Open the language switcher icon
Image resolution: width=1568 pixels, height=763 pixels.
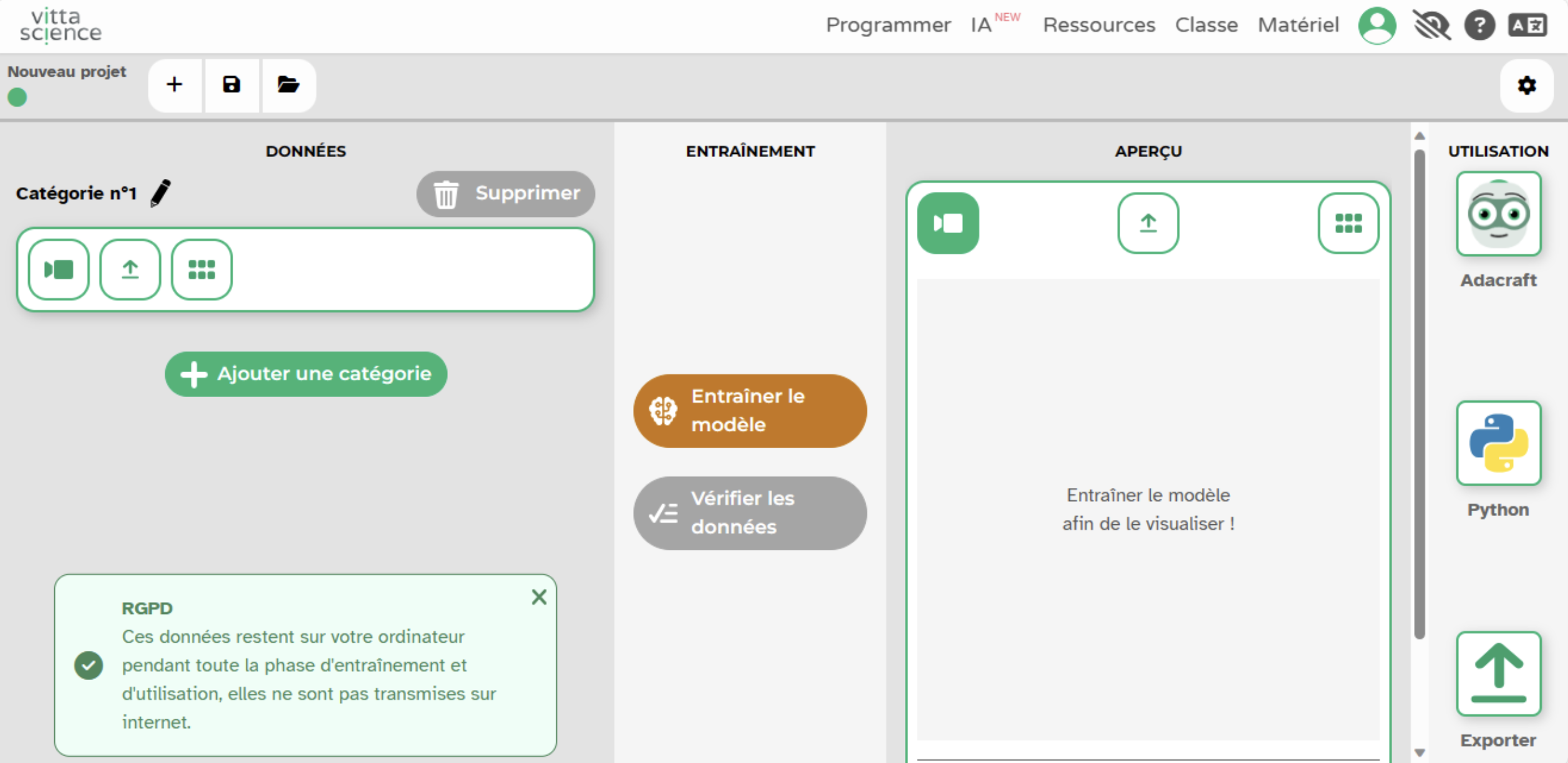click(x=1527, y=26)
